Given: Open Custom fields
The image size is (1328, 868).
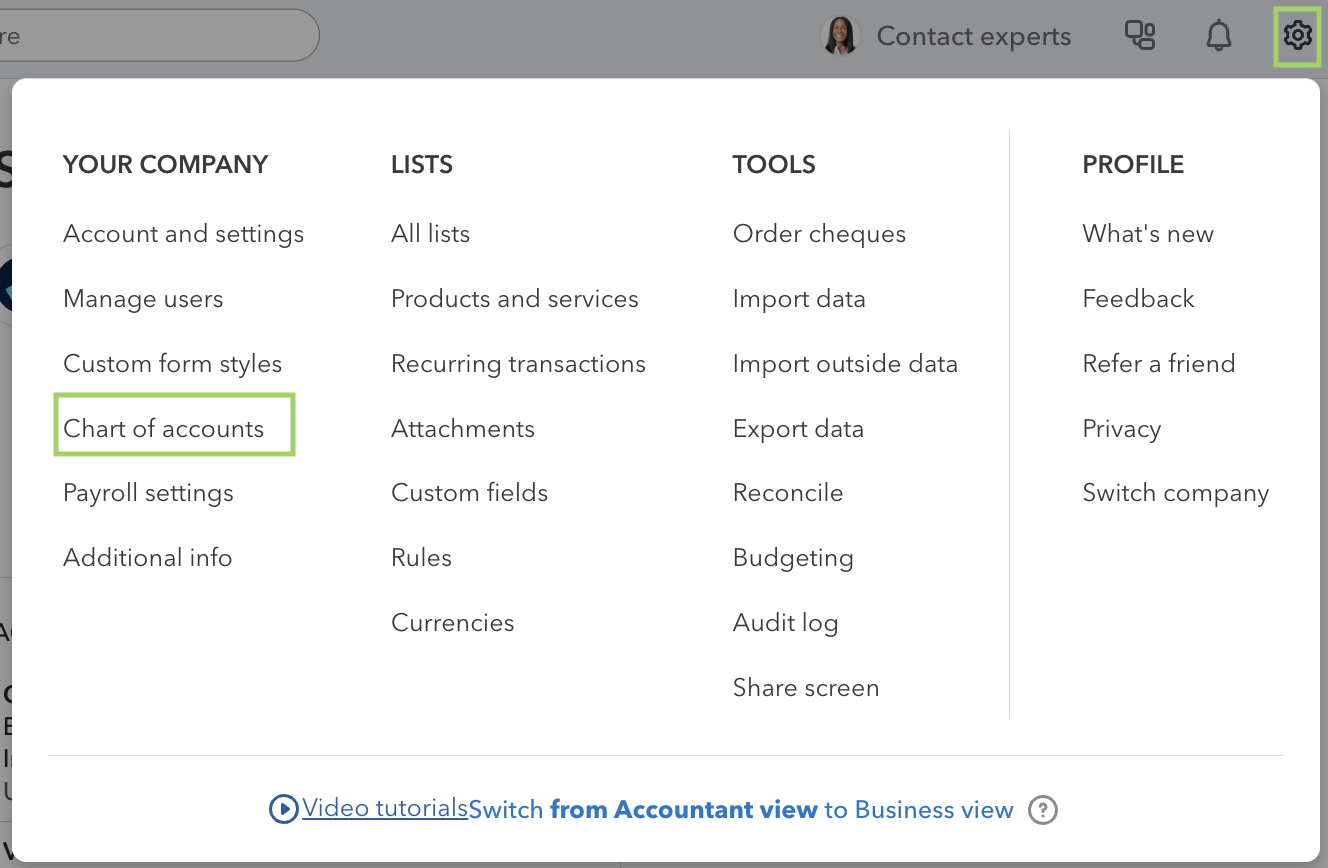Looking at the screenshot, I should (x=469, y=493).
